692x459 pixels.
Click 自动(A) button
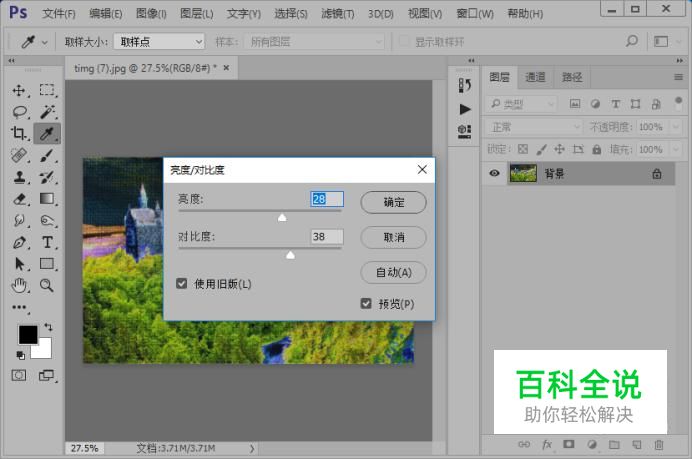pyautogui.click(x=393, y=272)
